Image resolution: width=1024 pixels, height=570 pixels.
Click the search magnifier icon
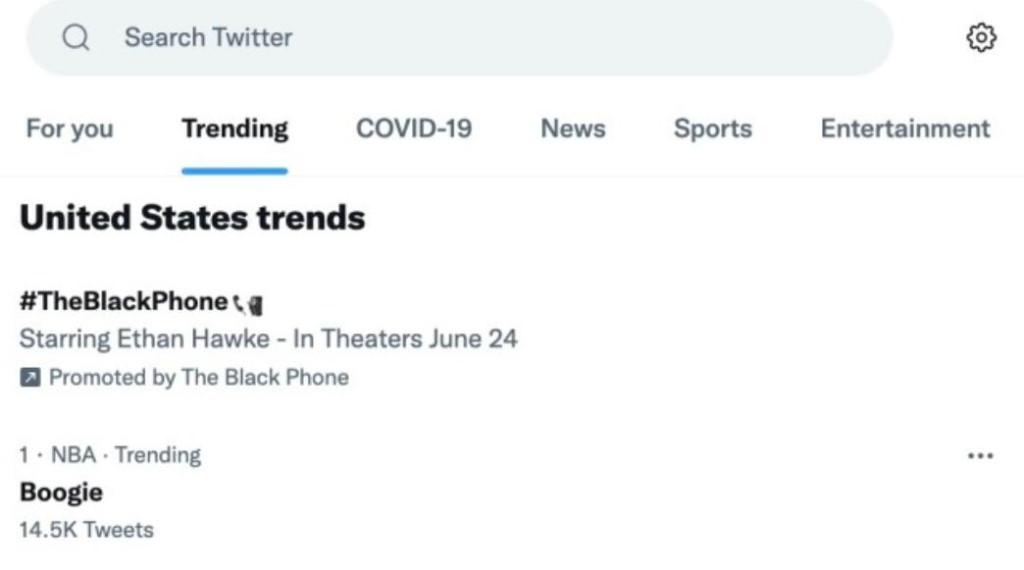click(x=76, y=38)
